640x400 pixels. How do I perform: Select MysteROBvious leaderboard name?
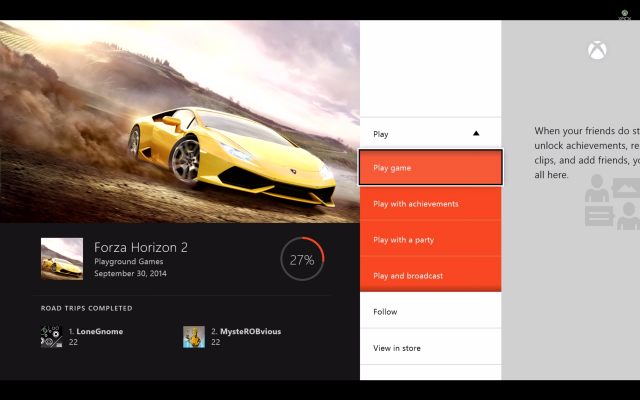click(251, 331)
